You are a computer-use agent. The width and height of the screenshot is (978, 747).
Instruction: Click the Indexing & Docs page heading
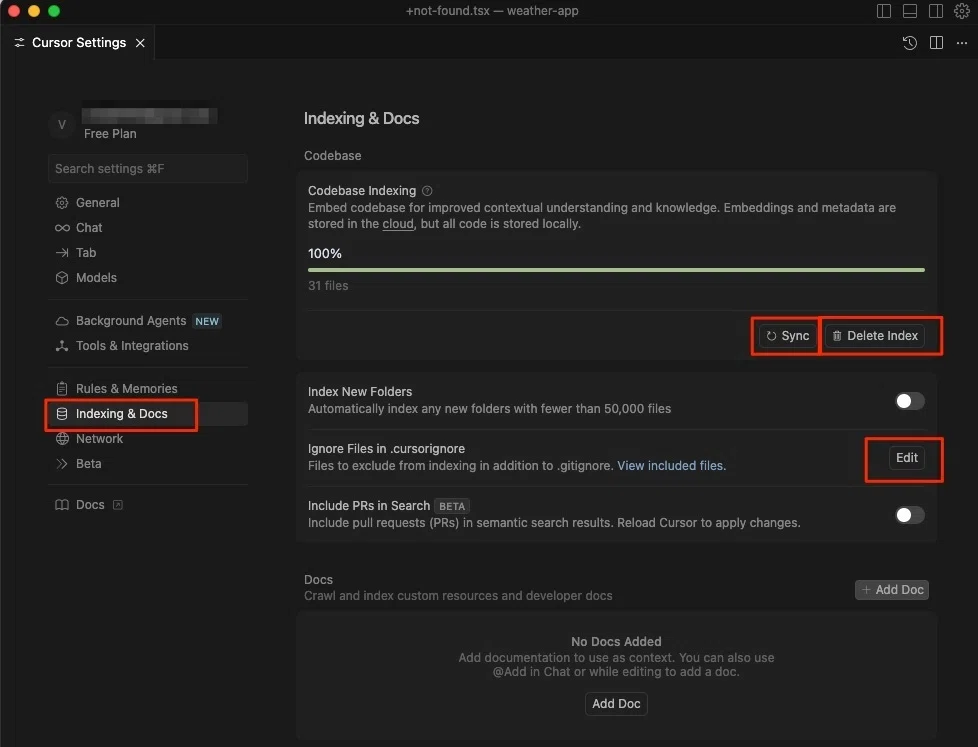tap(361, 118)
